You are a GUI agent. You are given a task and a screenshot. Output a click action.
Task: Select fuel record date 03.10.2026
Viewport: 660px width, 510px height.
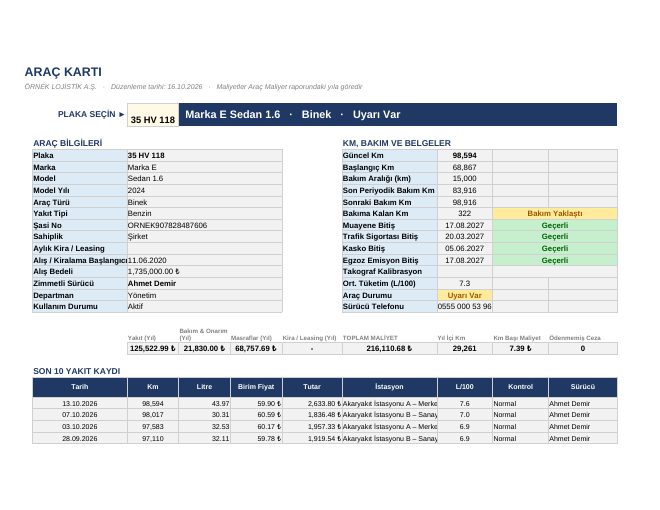point(80,426)
